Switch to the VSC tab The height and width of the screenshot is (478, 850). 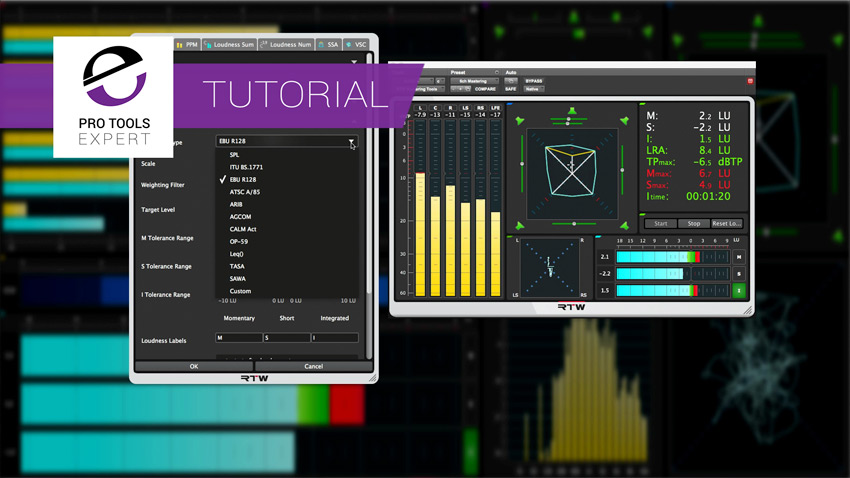[356, 44]
